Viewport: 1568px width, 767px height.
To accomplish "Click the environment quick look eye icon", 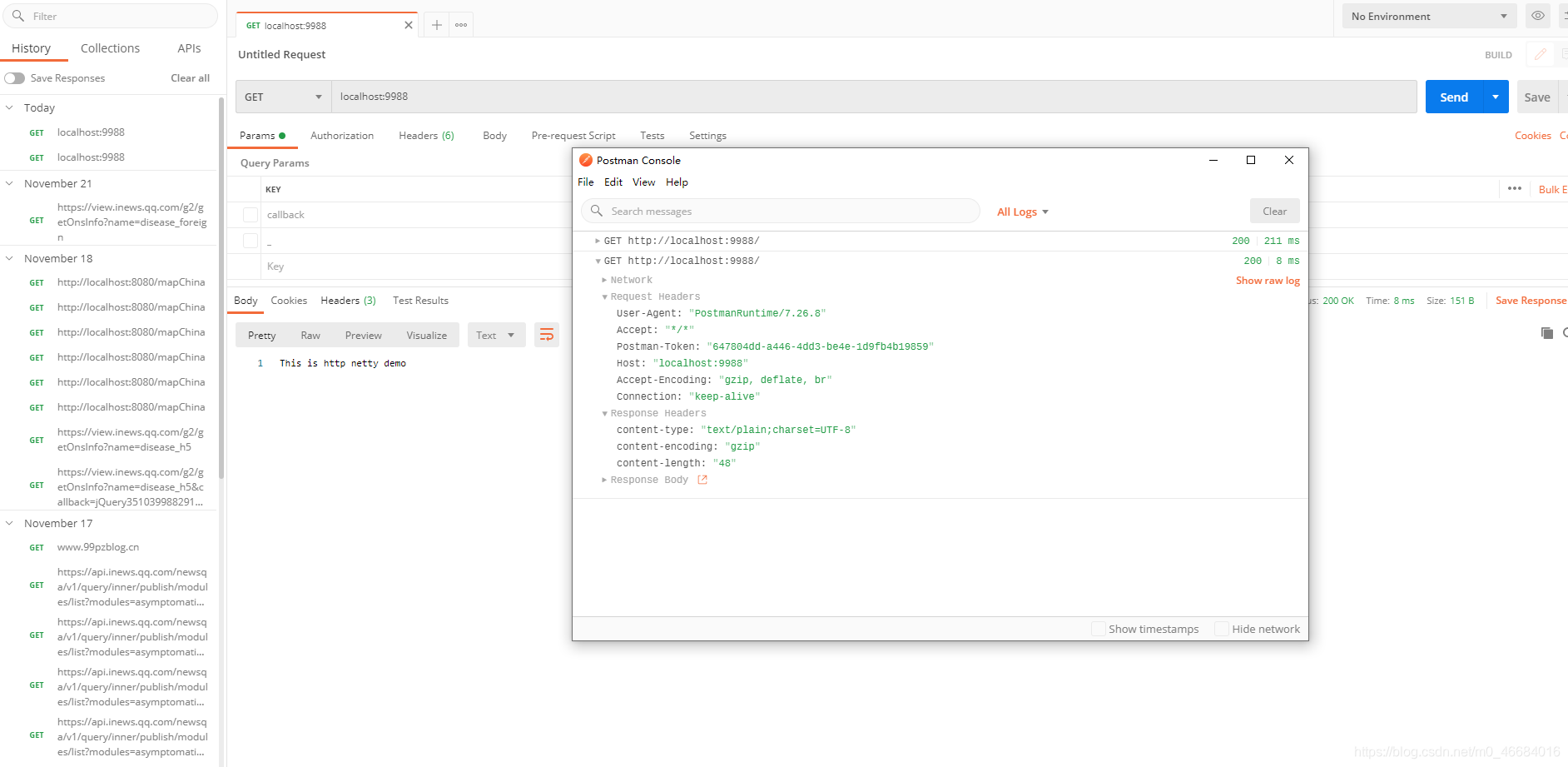I will click(x=1538, y=16).
